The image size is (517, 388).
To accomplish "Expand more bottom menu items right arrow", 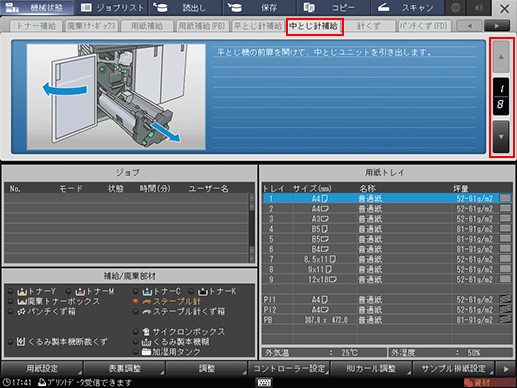I will pyautogui.click(x=506, y=369).
